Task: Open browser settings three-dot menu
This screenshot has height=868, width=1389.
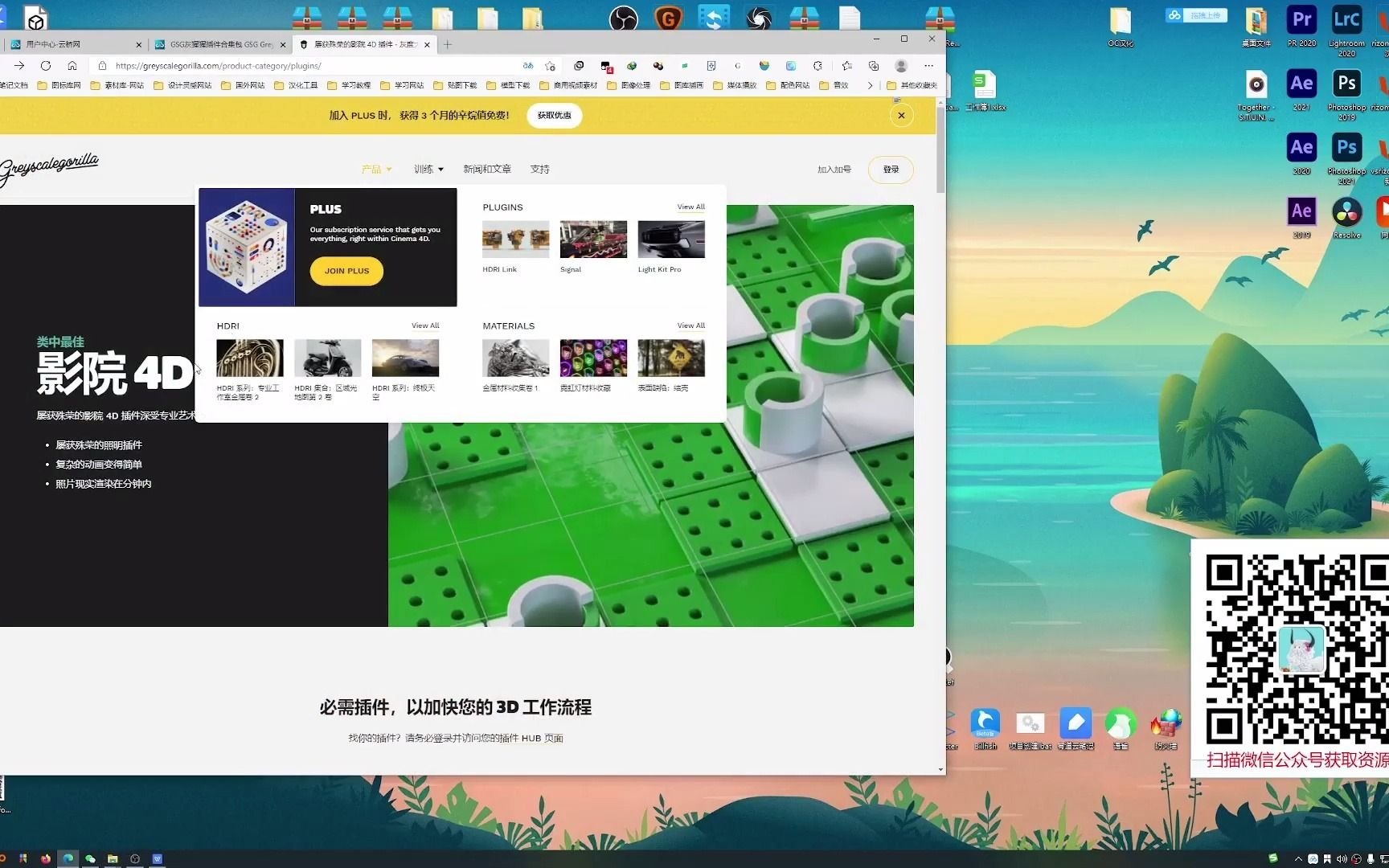Action: tap(928, 66)
